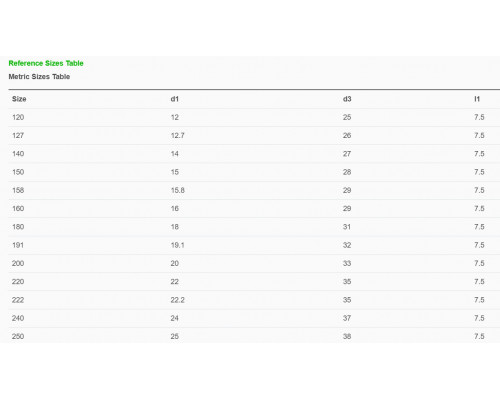Select the size 158 row
The height and width of the screenshot is (400, 500).
click(254, 190)
